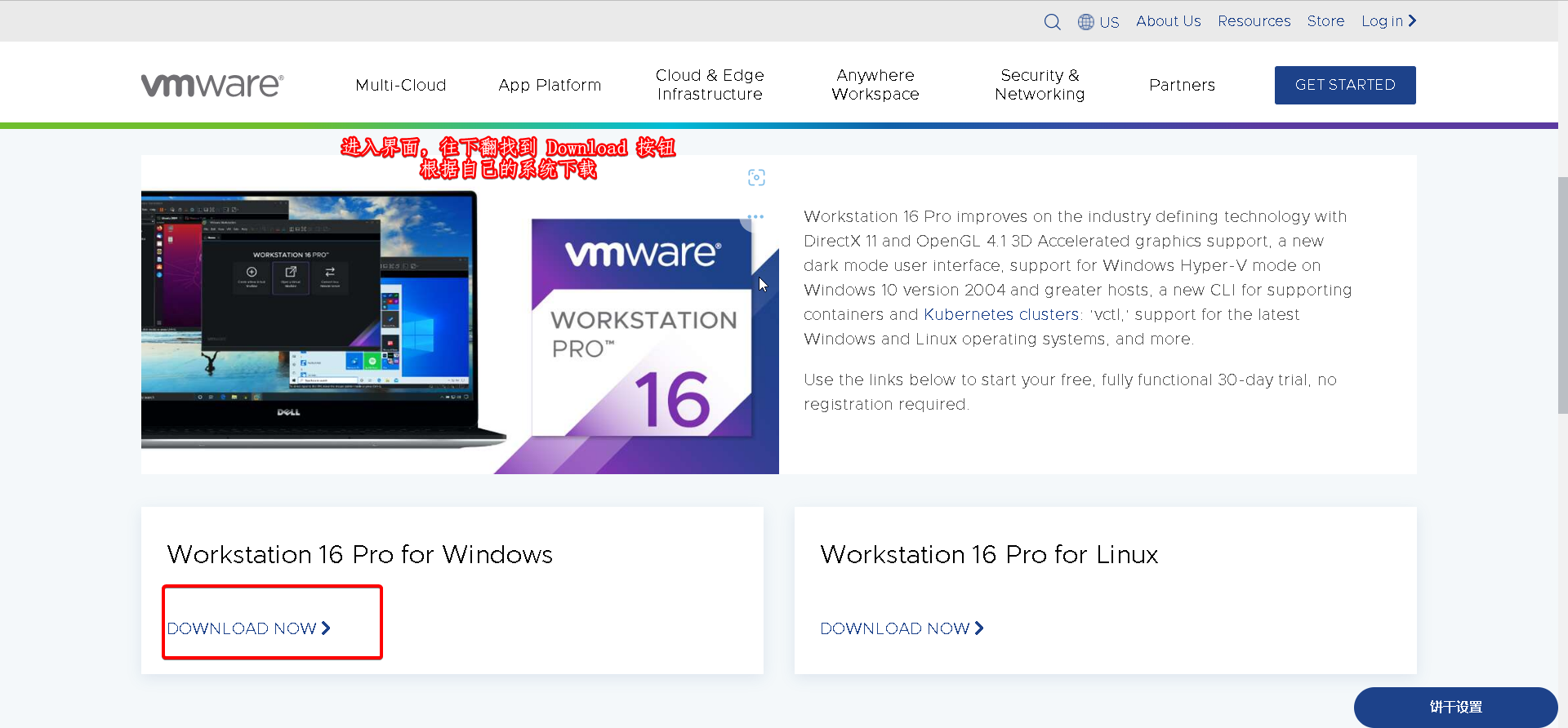
Task: Open the Resources link
Action: 1254,21
